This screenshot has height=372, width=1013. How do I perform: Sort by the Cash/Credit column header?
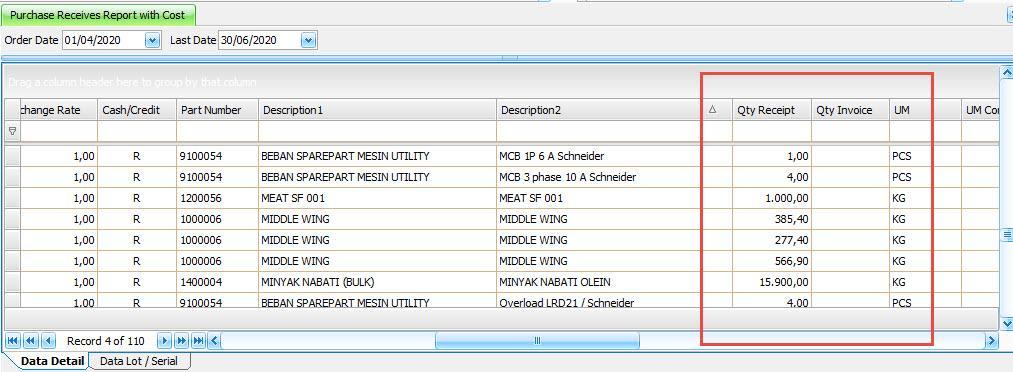[137, 110]
